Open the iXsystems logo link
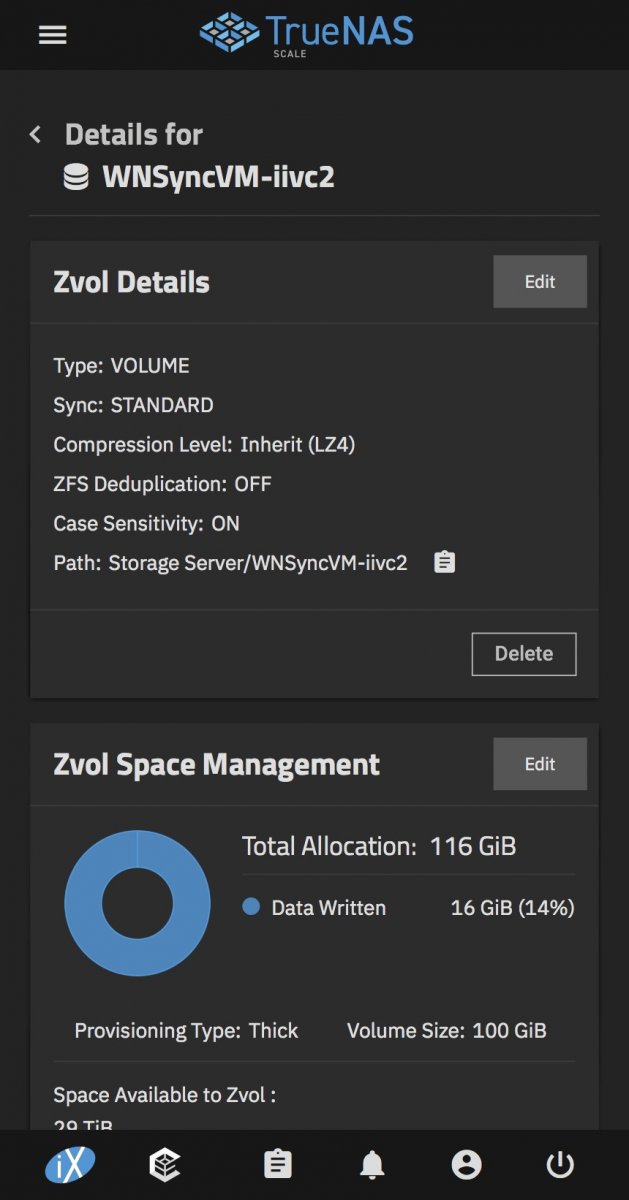The width and height of the screenshot is (629, 1200). (70, 1164)
